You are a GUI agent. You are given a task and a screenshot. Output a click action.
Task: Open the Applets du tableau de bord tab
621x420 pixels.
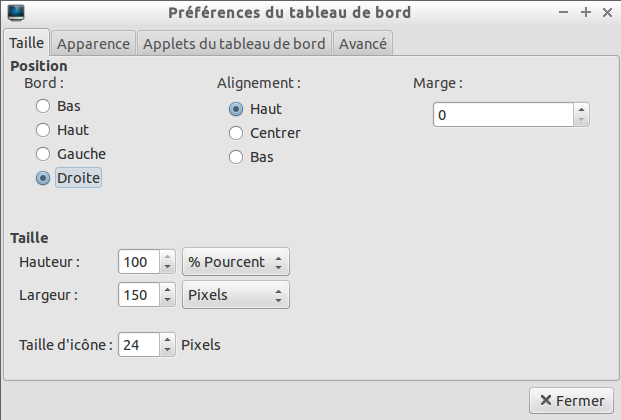tap(234, 44)
